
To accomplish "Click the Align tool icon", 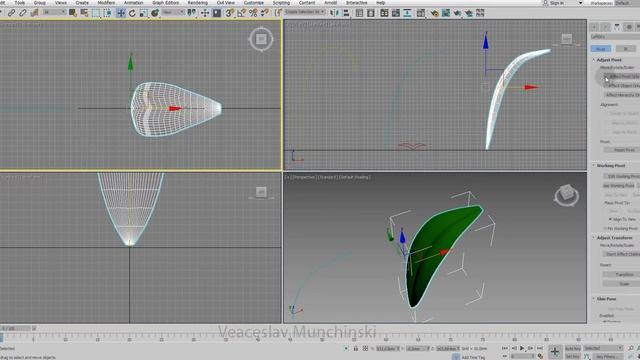I will (x=346, y=13).
